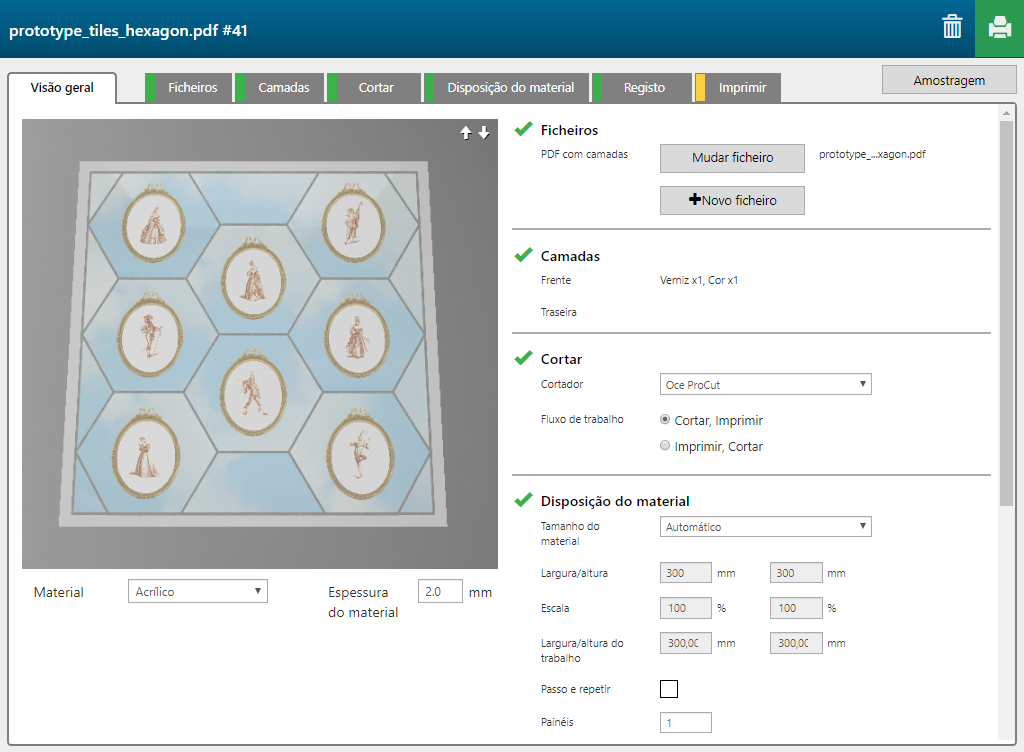Click the job title prototype_tiles_hexagon.pdf #41

coord(128,31)
